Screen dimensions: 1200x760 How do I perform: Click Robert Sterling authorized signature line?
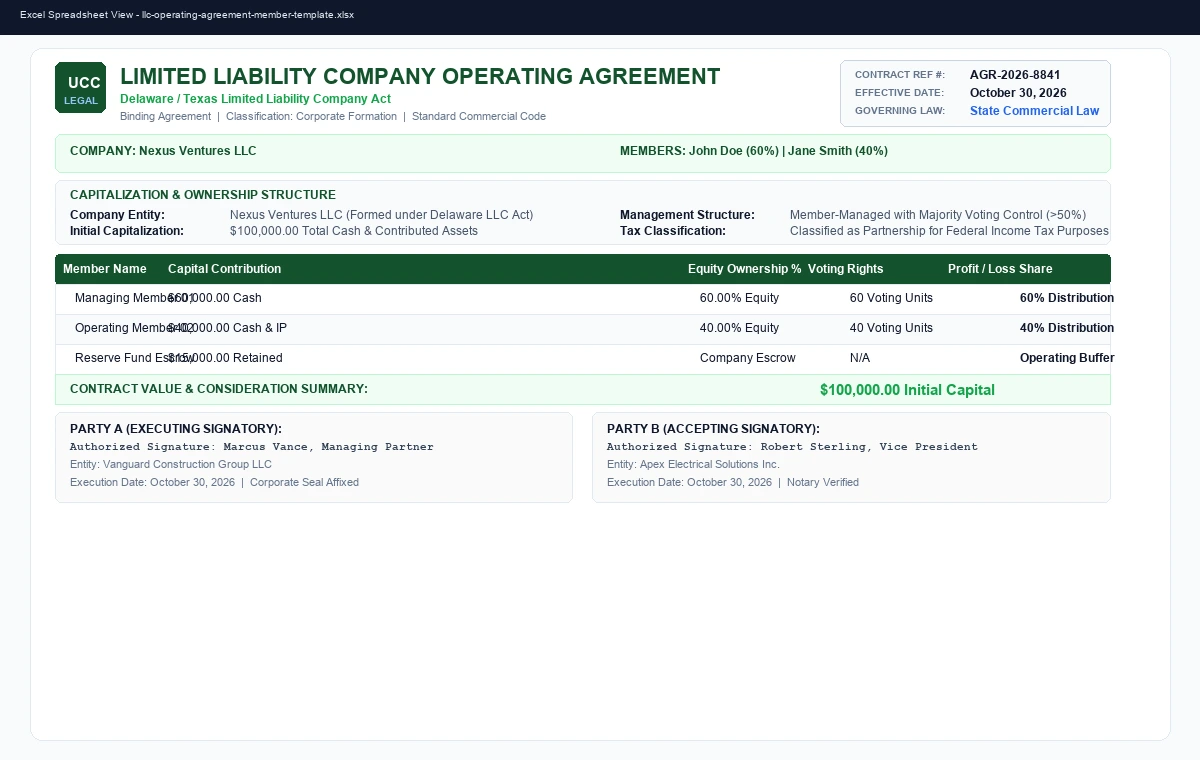tap(792, 447)
